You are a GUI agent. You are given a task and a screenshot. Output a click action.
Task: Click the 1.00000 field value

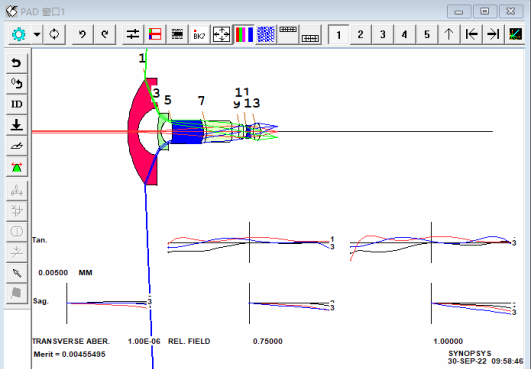coord(448,341)
